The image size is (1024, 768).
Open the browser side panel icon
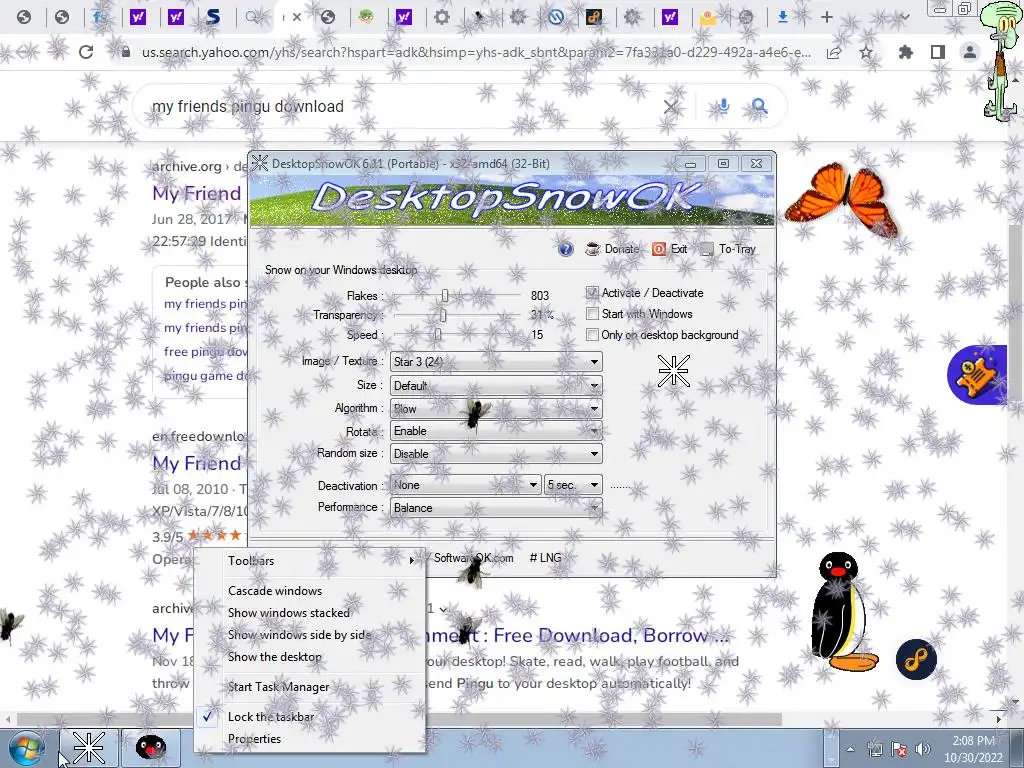click(x=938, y=52)
